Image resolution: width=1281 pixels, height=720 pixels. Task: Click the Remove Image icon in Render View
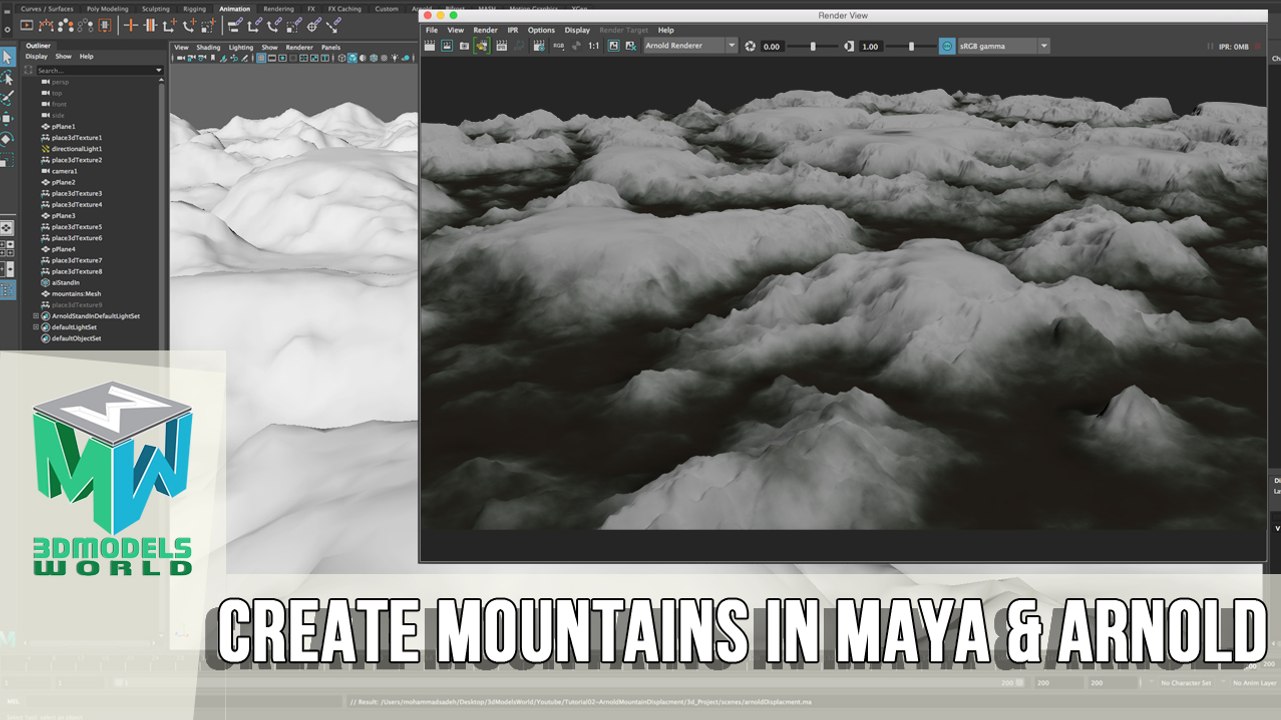coord(631,46)
